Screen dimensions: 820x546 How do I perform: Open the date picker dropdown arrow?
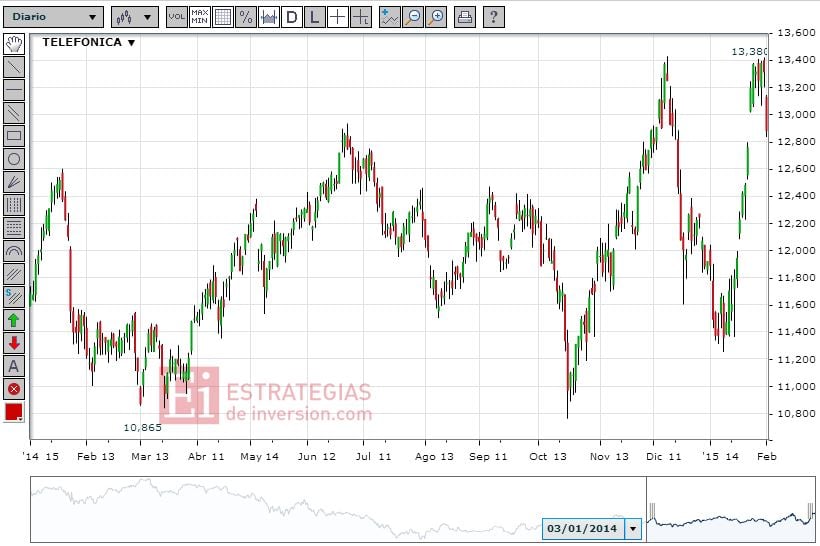pyautogui.click(x=633, y=529)
